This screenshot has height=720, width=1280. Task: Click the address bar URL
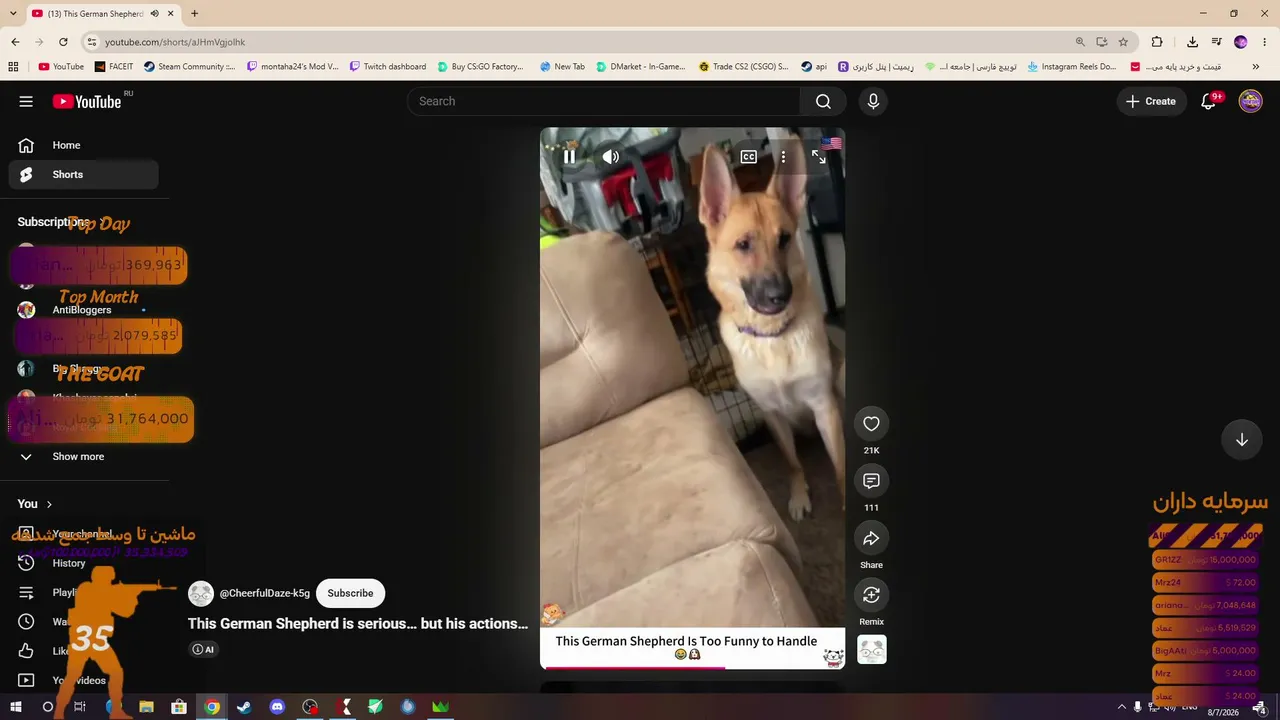[175, 42]
